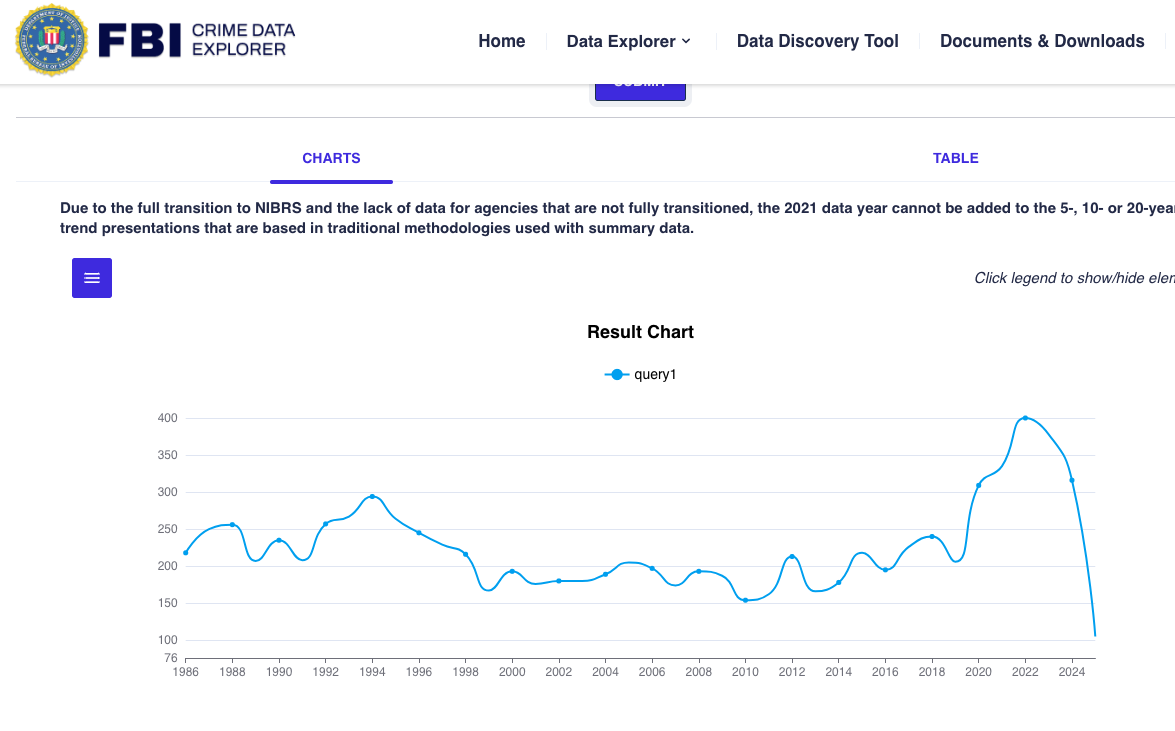1175x731 pixels.
Task: Select the 2020 data point on chart
Action: point(979,485)
